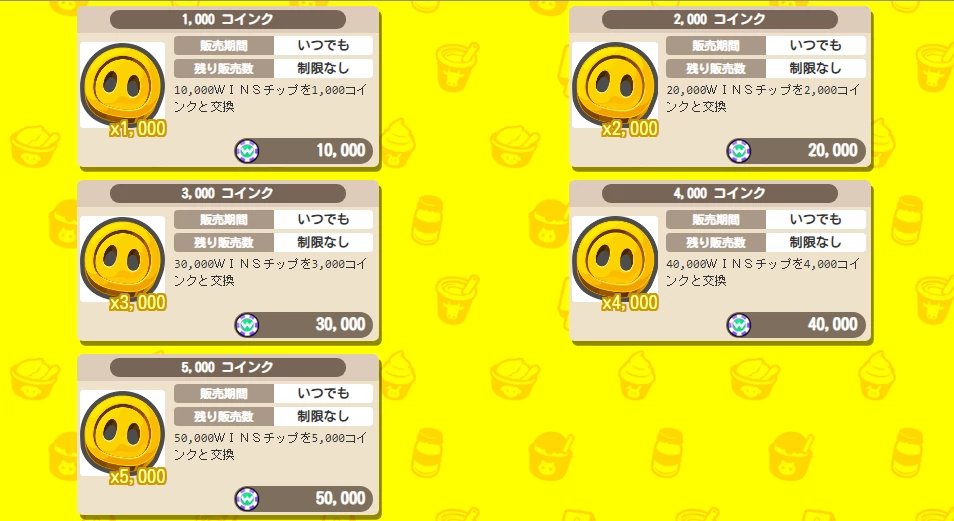Click the WINS chip icon beside 10,000
This screenshot has width=954, height=521.
click(246, 151)
